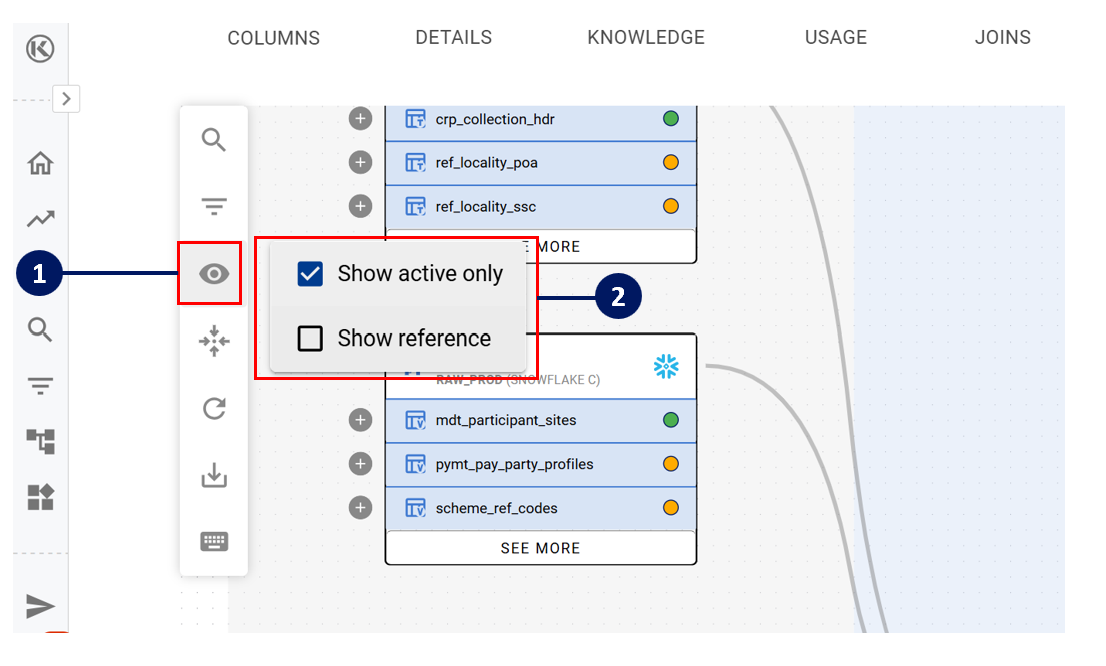Click the refresh icon in lineage toolbar
This screenshot has height=666, width=1106.
click(214, 408)
